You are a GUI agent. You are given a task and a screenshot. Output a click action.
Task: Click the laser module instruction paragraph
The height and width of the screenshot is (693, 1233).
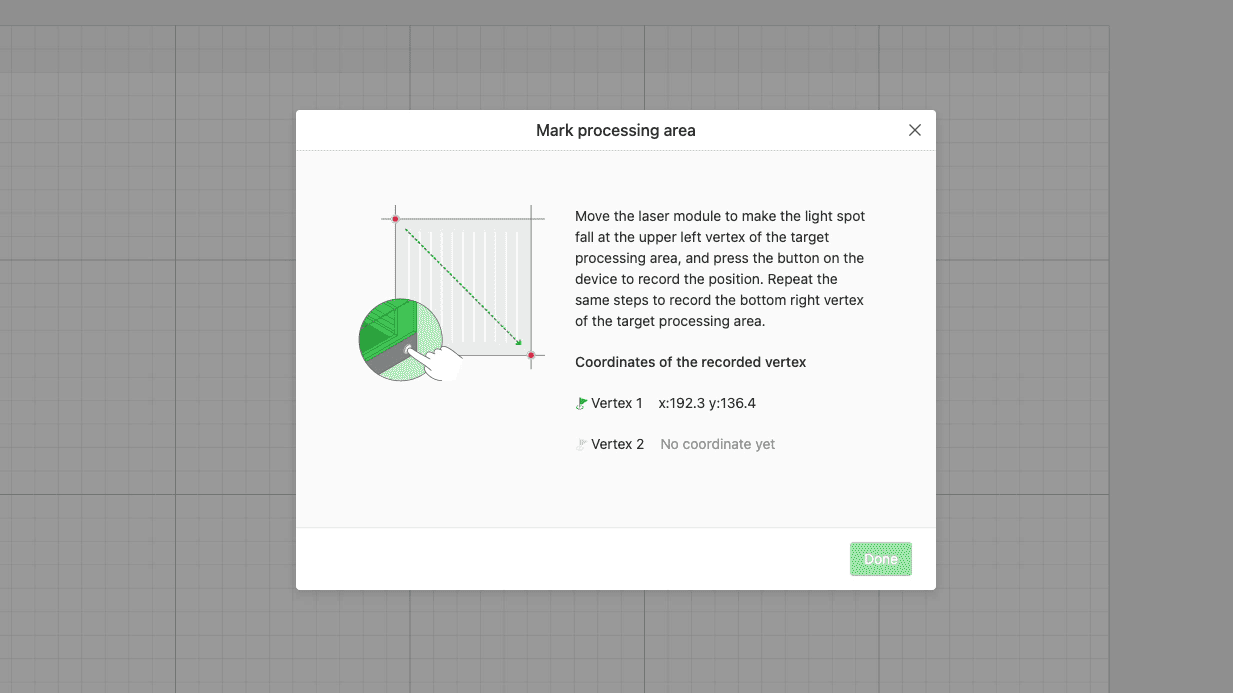click(x=720, y=269)
